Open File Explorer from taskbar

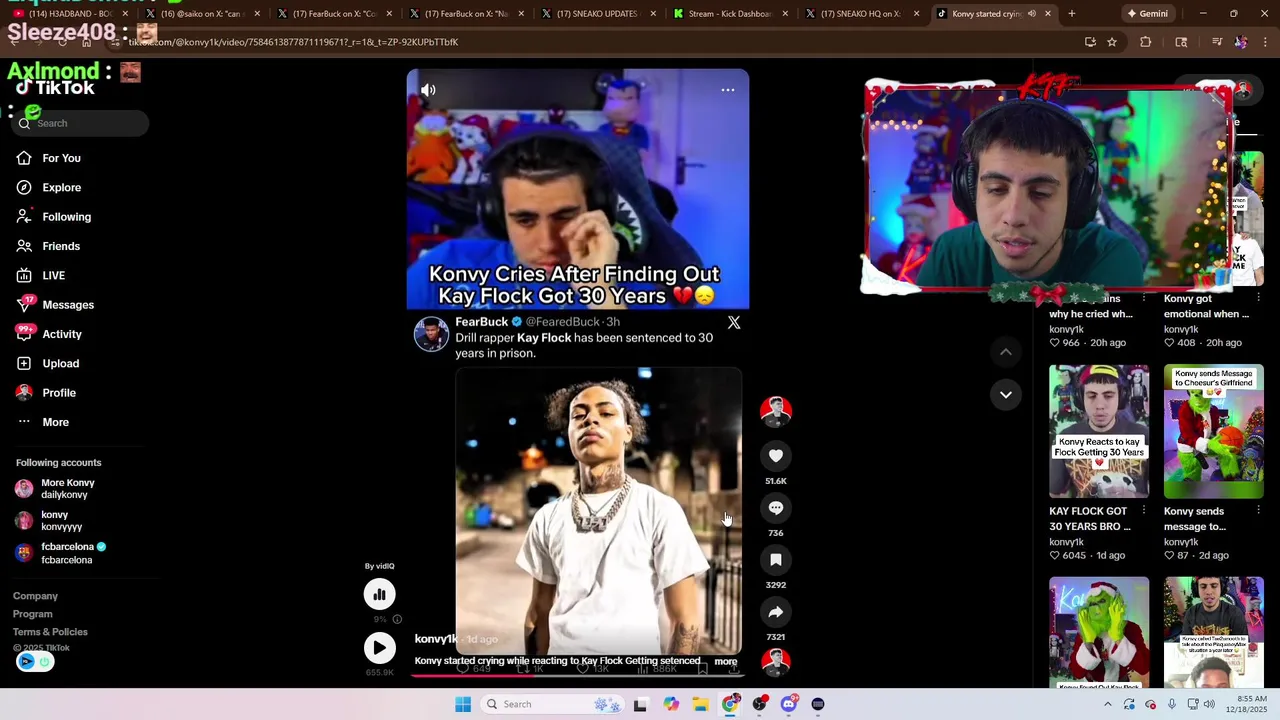pos(700,704)
